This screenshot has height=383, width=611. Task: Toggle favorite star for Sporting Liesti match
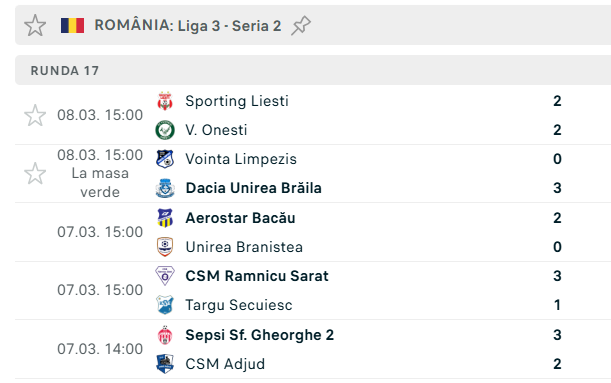click(35, 115)
